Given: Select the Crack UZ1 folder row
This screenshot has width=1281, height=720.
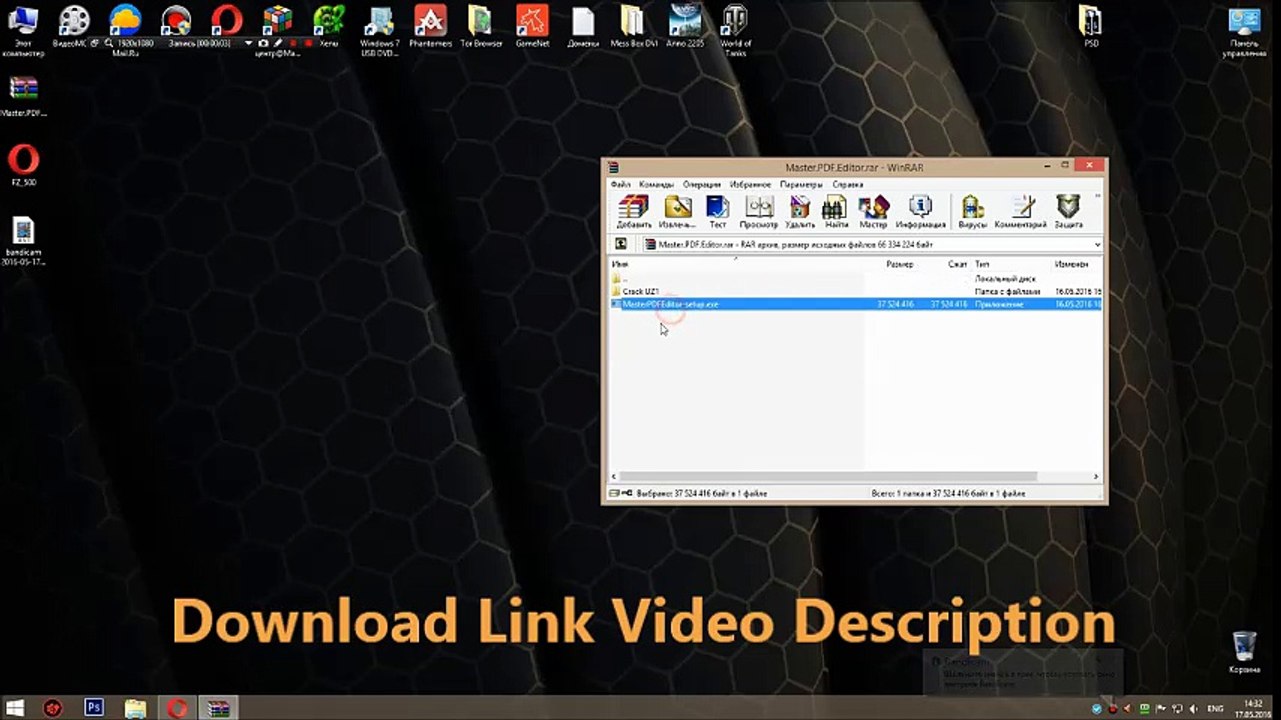Looking at the screenshot, I should click(x=856, y=291).
